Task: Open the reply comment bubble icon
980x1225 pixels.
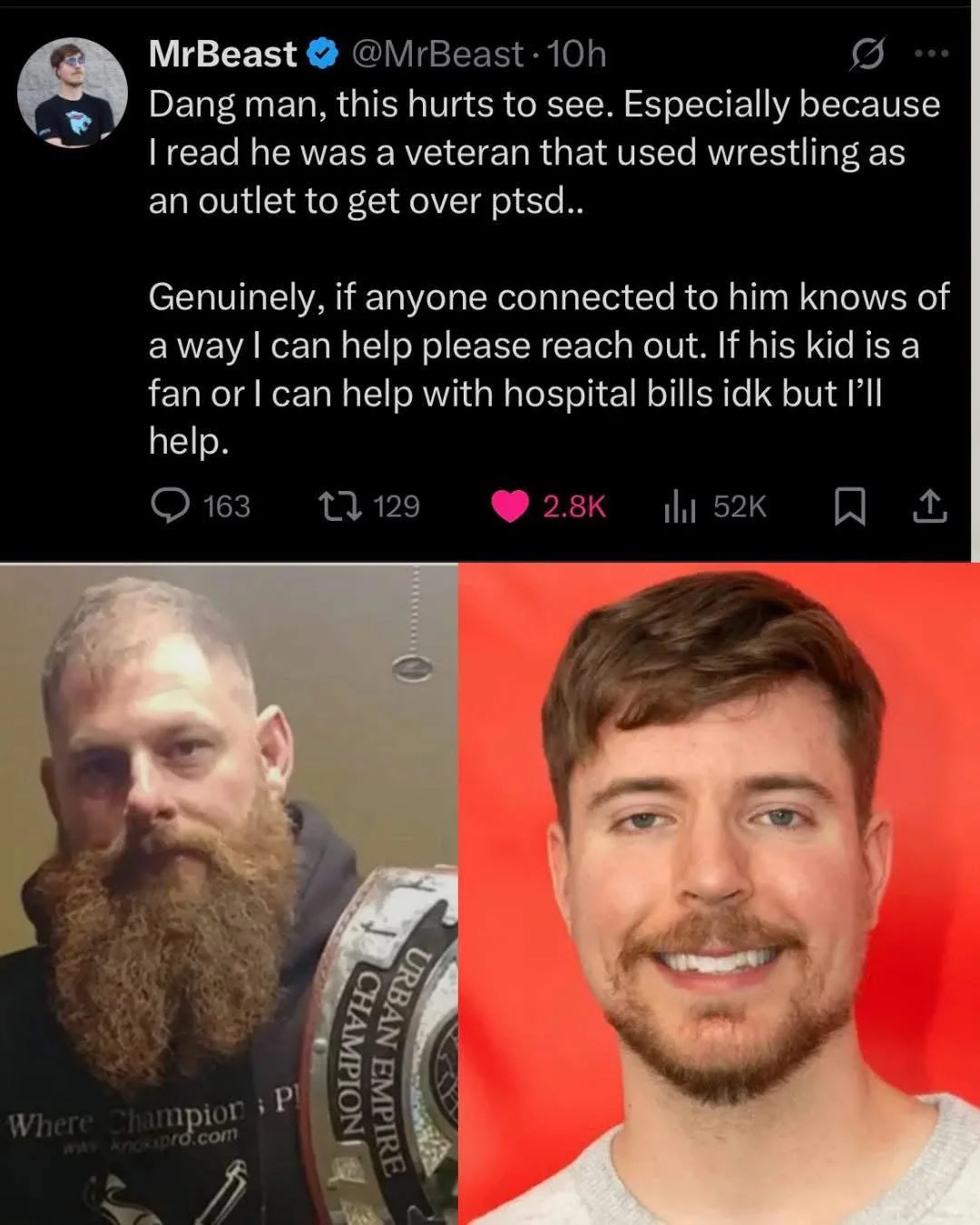Action: click(170, 505)
